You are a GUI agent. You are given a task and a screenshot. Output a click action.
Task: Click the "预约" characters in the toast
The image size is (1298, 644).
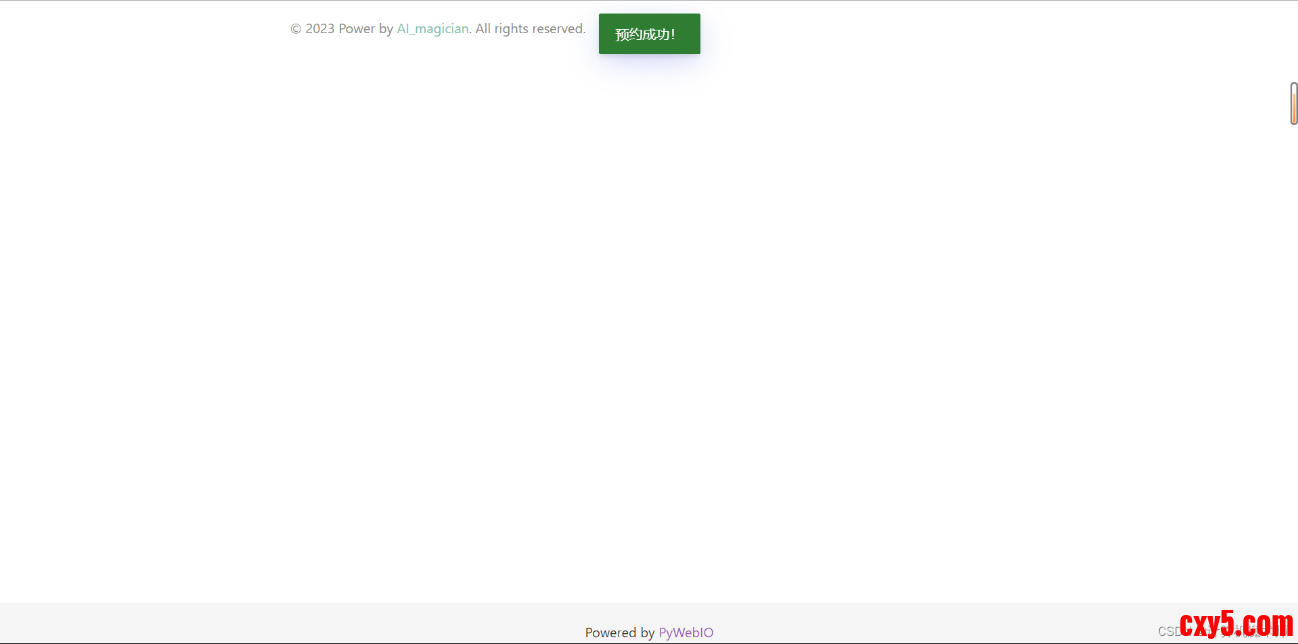coord(628,34)
